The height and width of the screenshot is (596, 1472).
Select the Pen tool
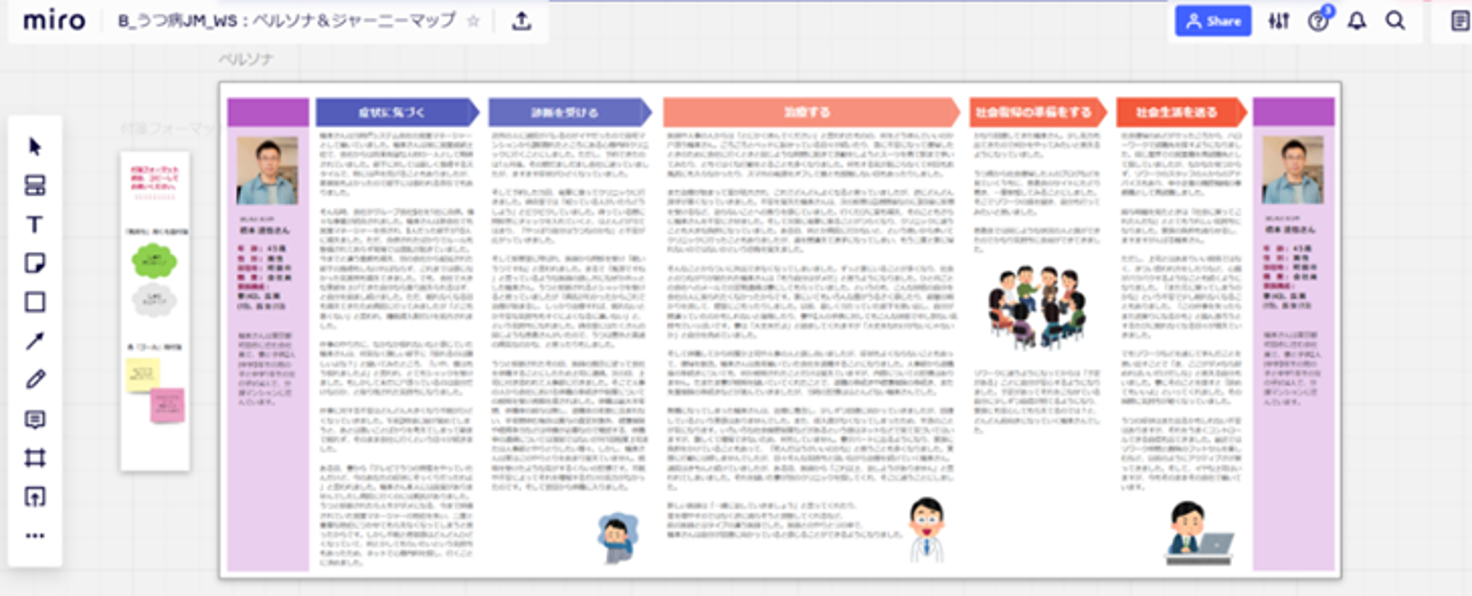pyautogui.click(x=35, y=380)
